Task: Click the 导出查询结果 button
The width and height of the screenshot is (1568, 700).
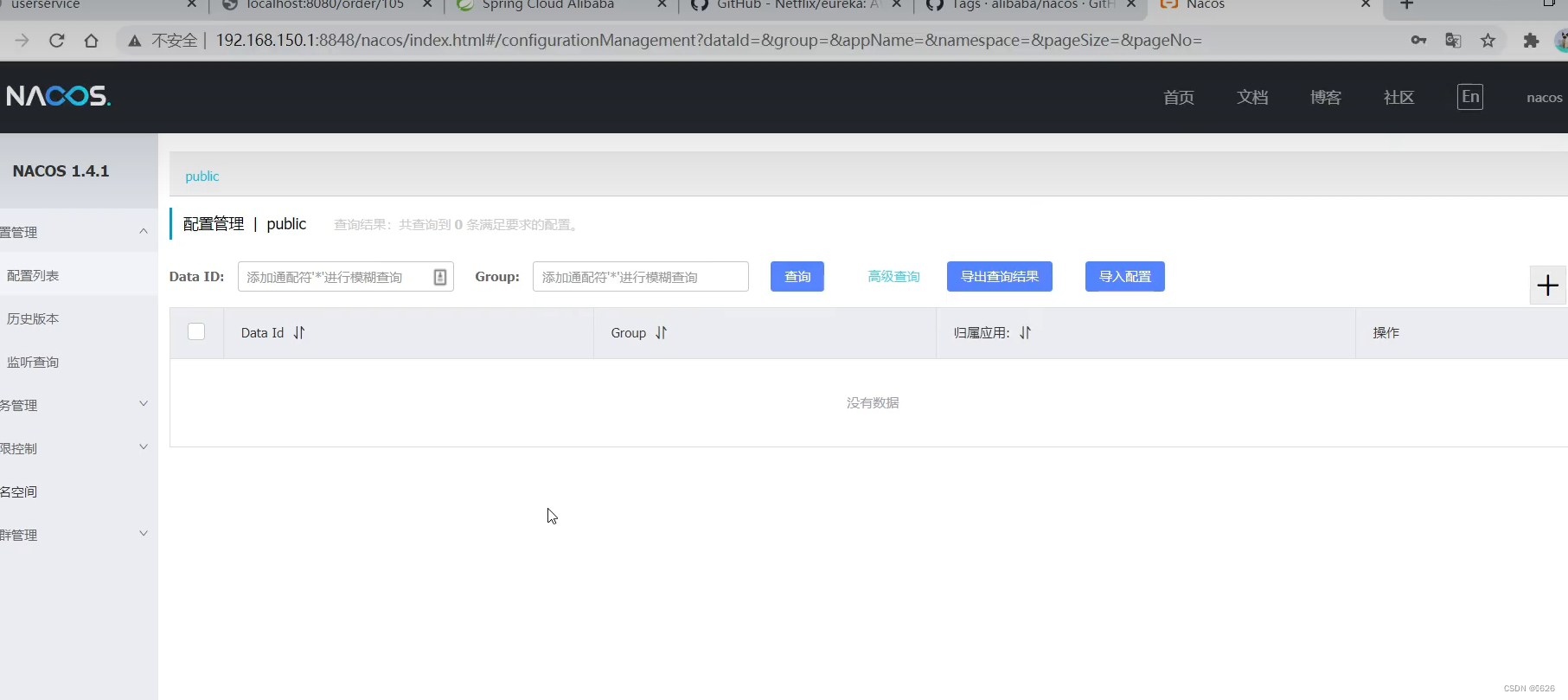Action: click(x=1000, y=277)
